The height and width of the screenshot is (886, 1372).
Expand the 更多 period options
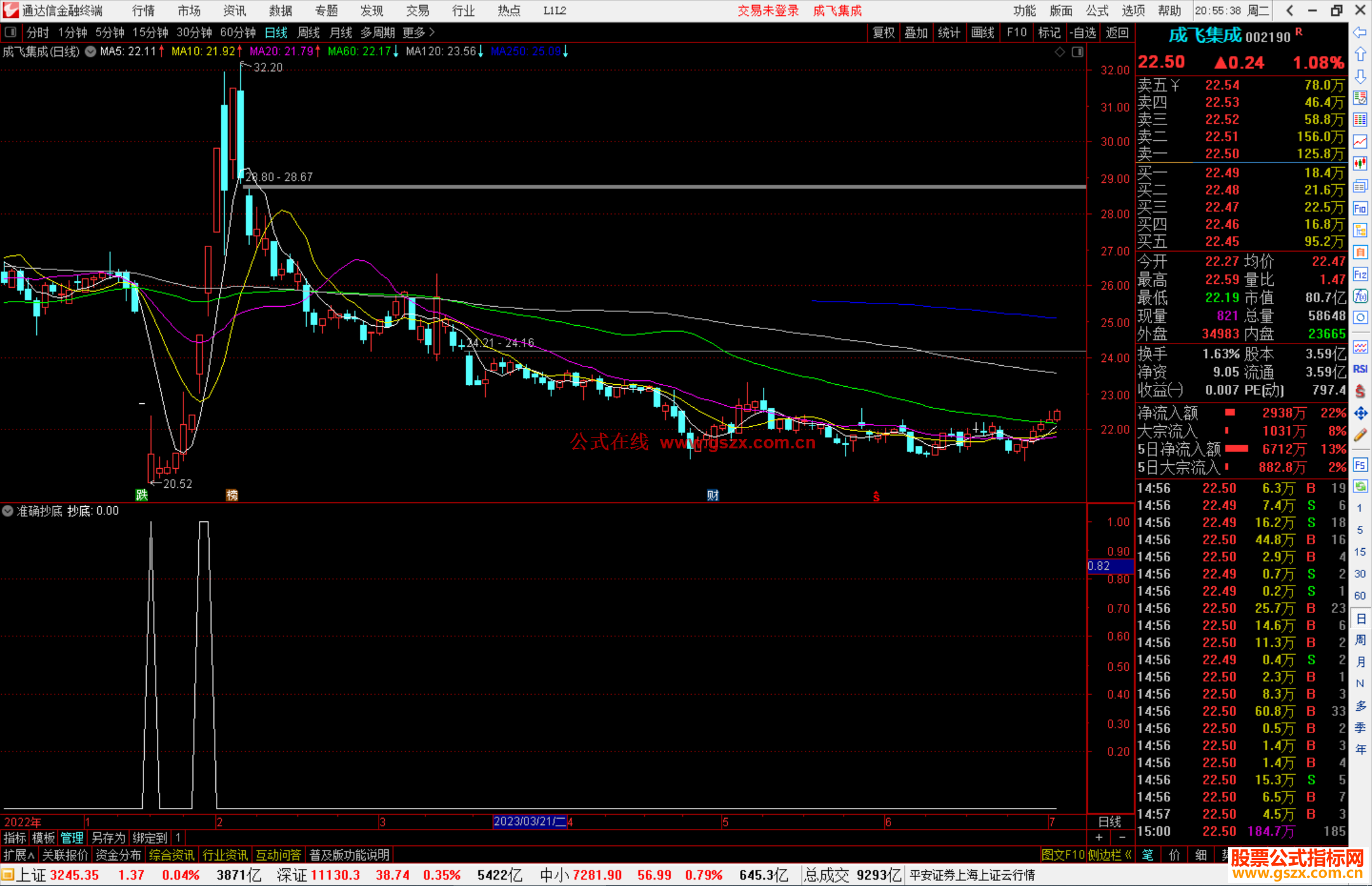418,32
